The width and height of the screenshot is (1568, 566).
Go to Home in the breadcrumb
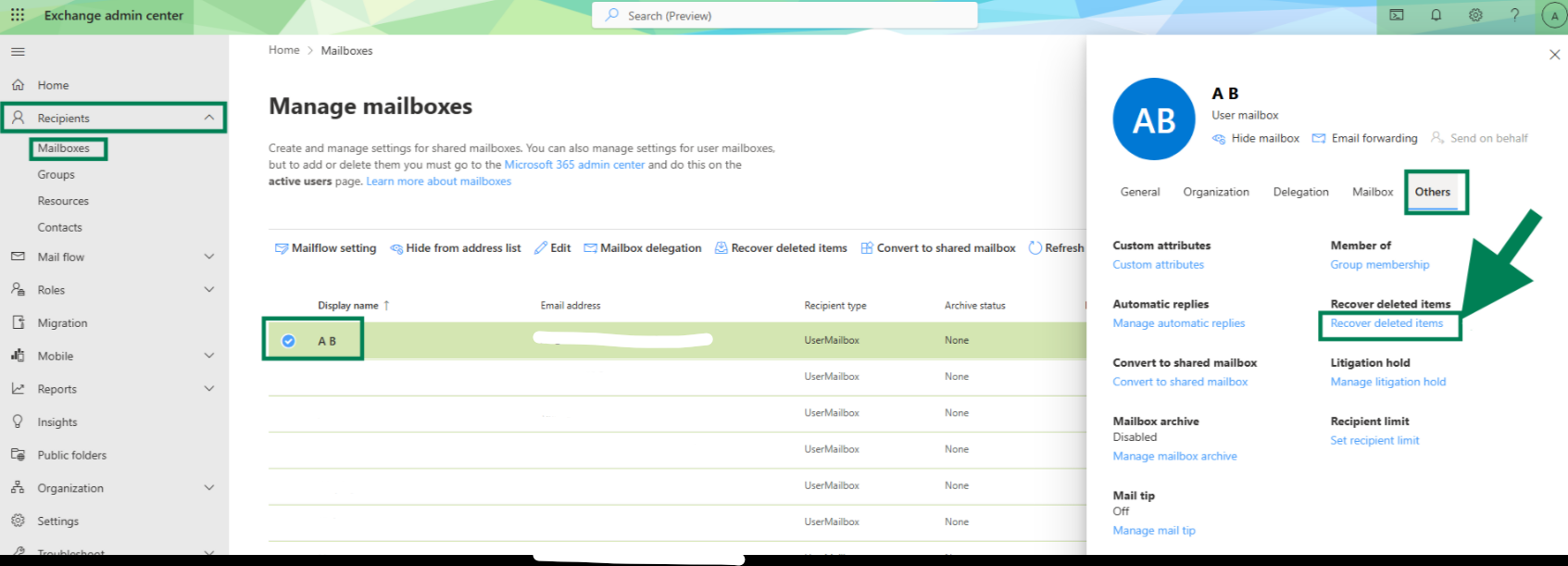(x=284, y=50)
